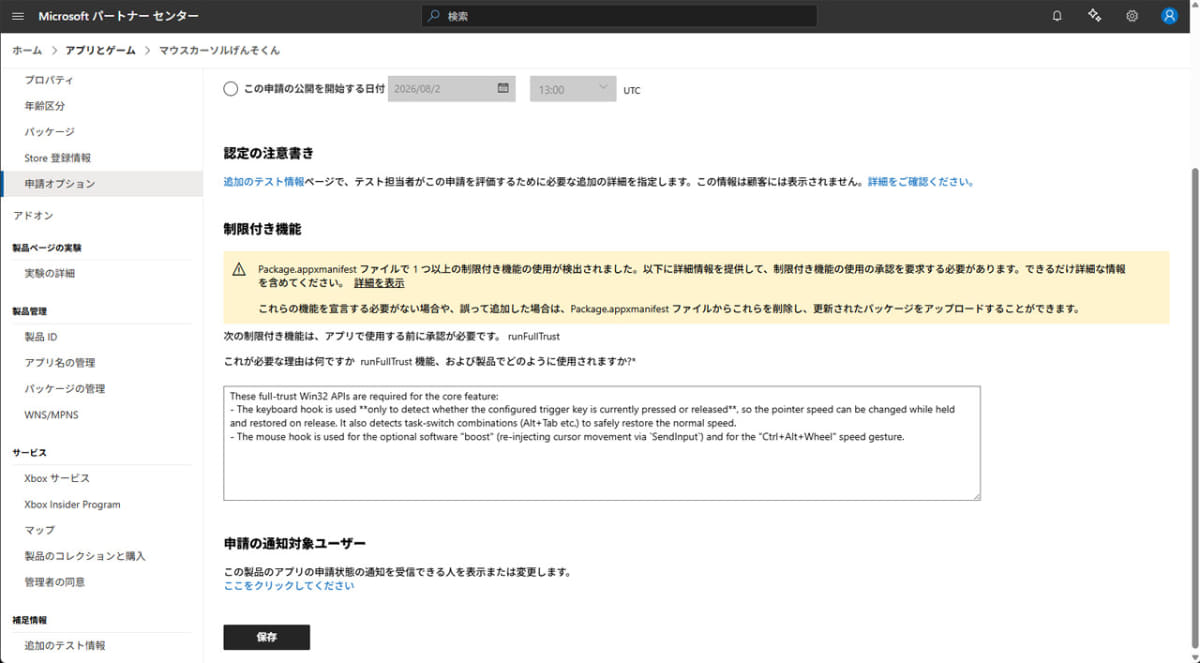Viewport: 1200px width, 663px height.
Task: Click the runFullTrust justification text area
Action: pos(602,443)
